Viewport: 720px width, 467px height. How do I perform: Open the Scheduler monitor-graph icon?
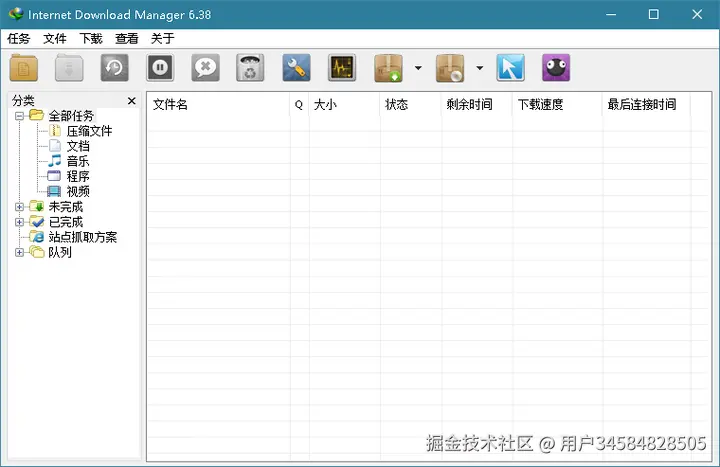click(342, 68)
